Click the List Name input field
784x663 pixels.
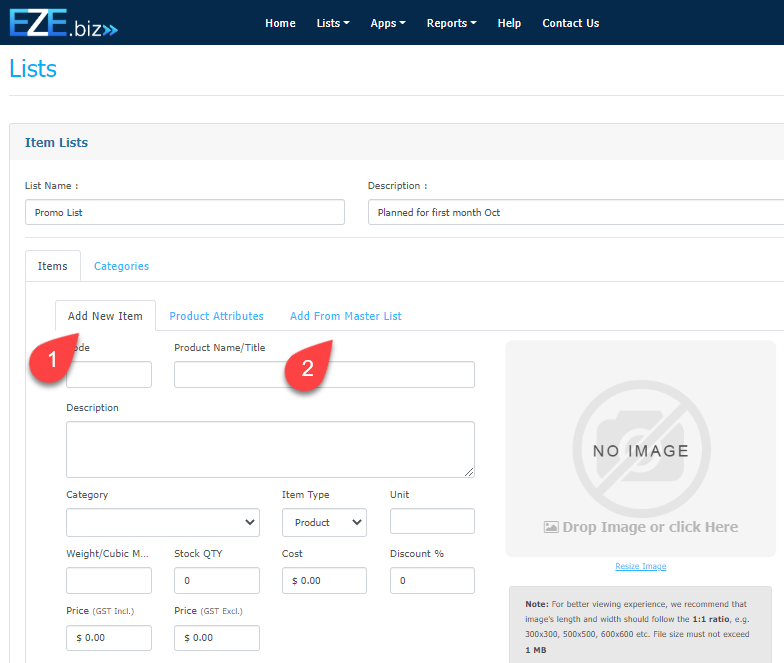click(184, 212)
